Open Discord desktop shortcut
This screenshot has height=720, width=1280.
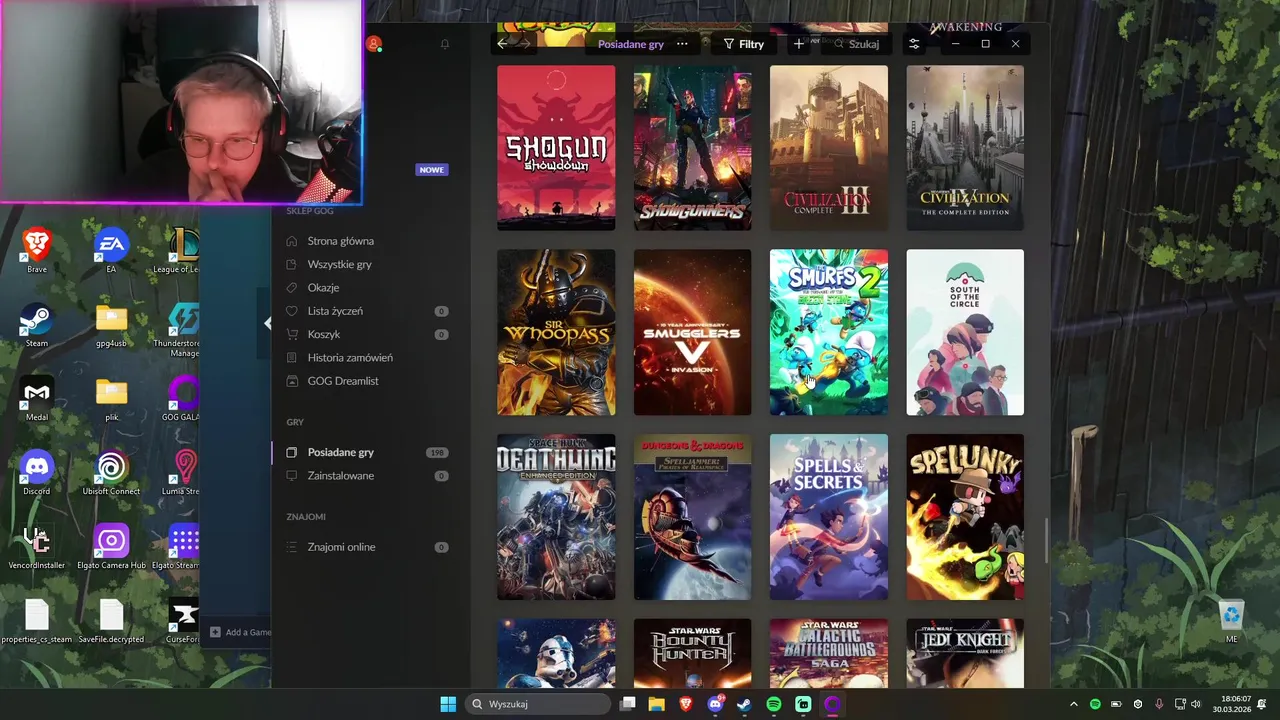click(37, 473)
